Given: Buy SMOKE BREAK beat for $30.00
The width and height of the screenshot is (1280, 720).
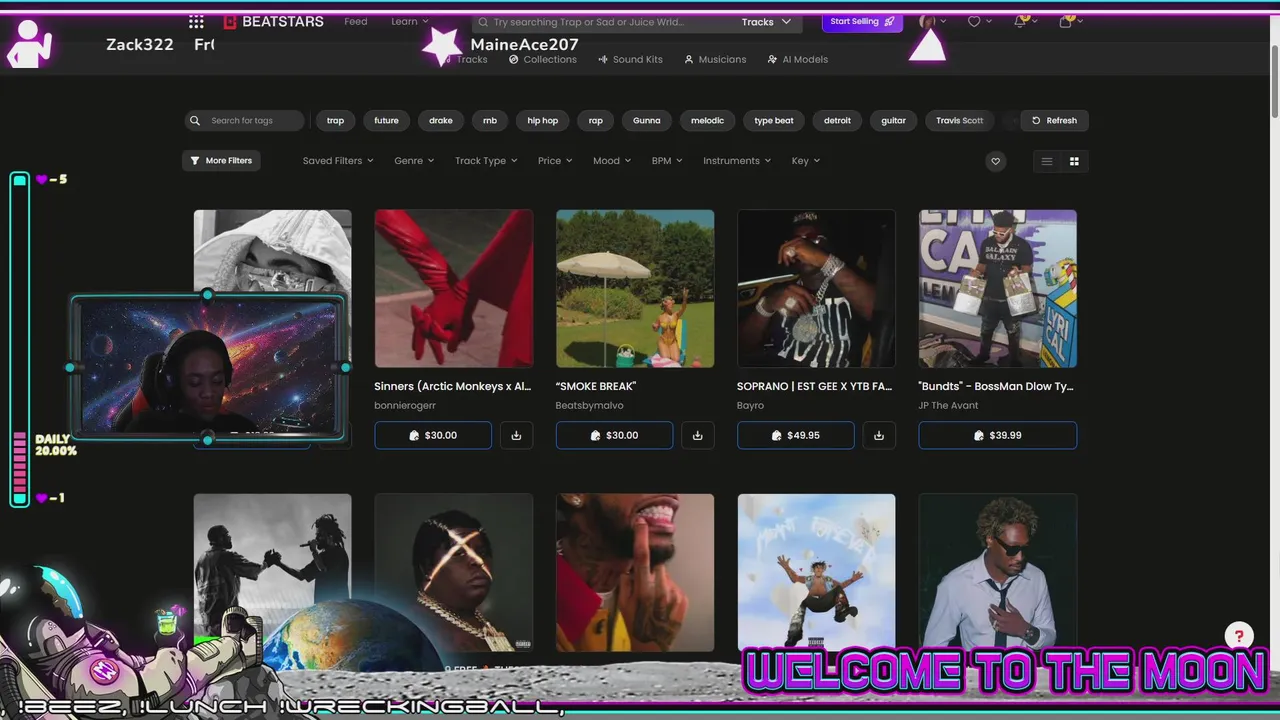Looking at the screenshot, I should coord(614,435).
